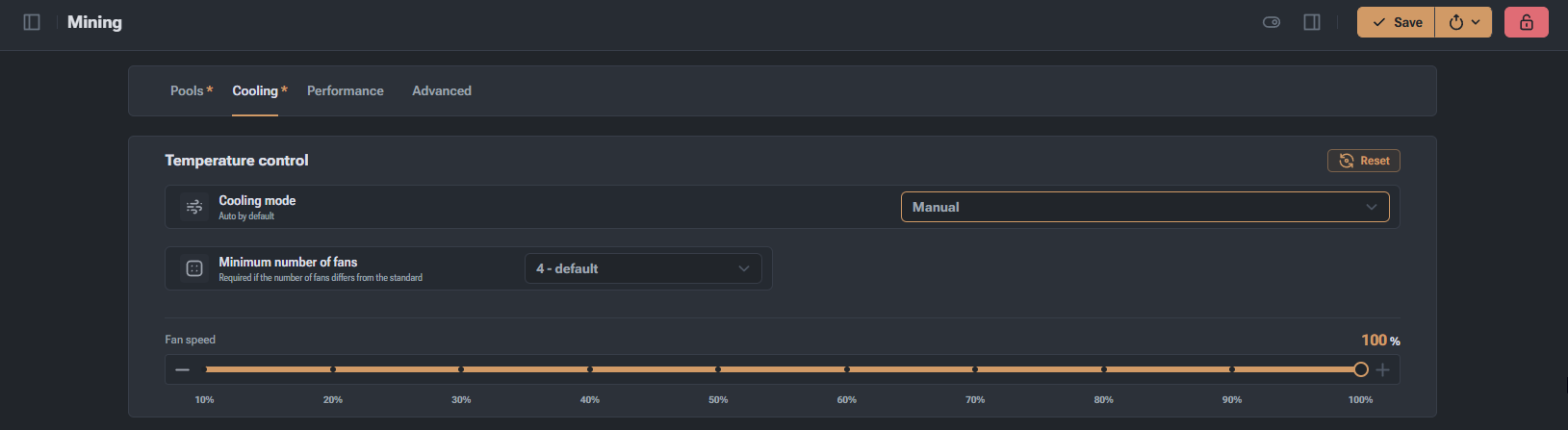Click the 60% label under slider
This screenshot has width=1568, height=430.
tap(847, 399)
